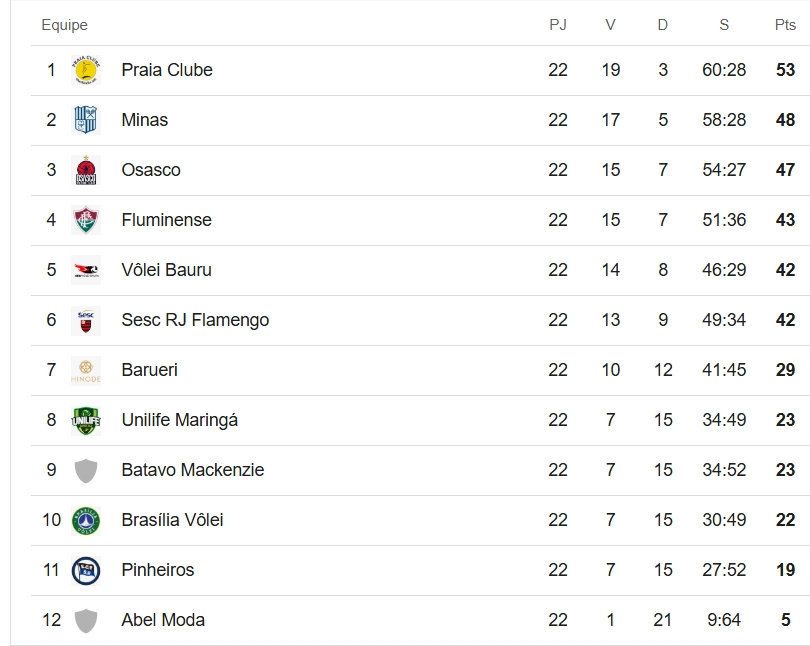The image size is (810, 646).
Task: Select the Batavo Mackenzie team name
Action: pos(193,470)
